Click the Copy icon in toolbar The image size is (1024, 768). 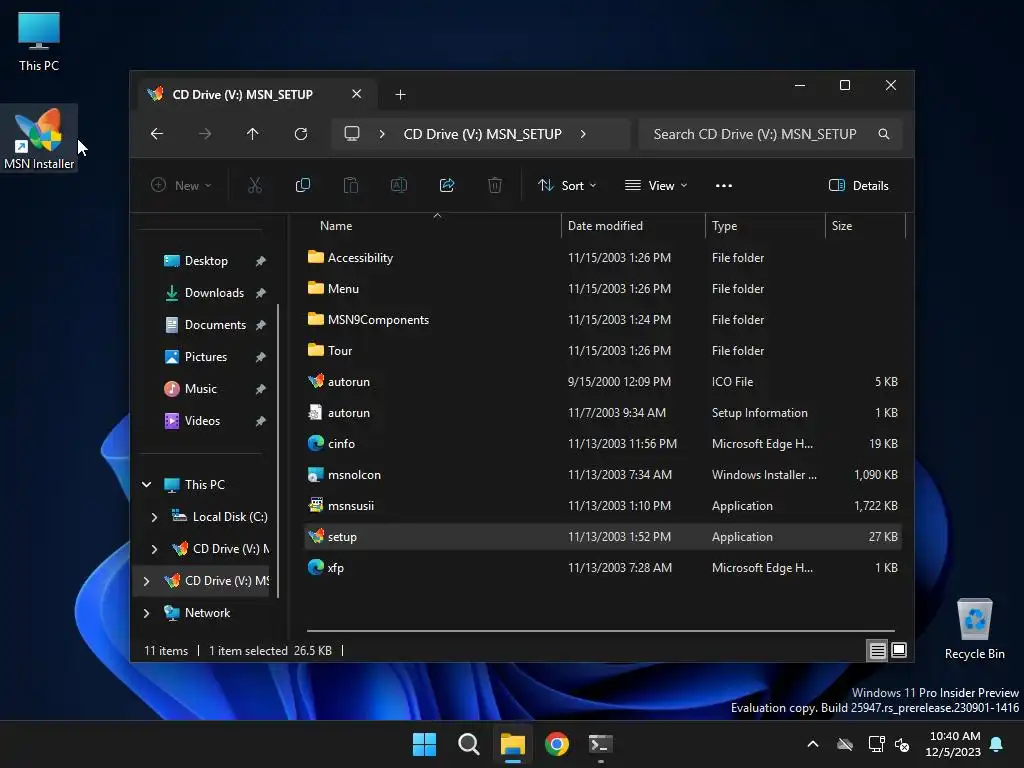(302, 185)
